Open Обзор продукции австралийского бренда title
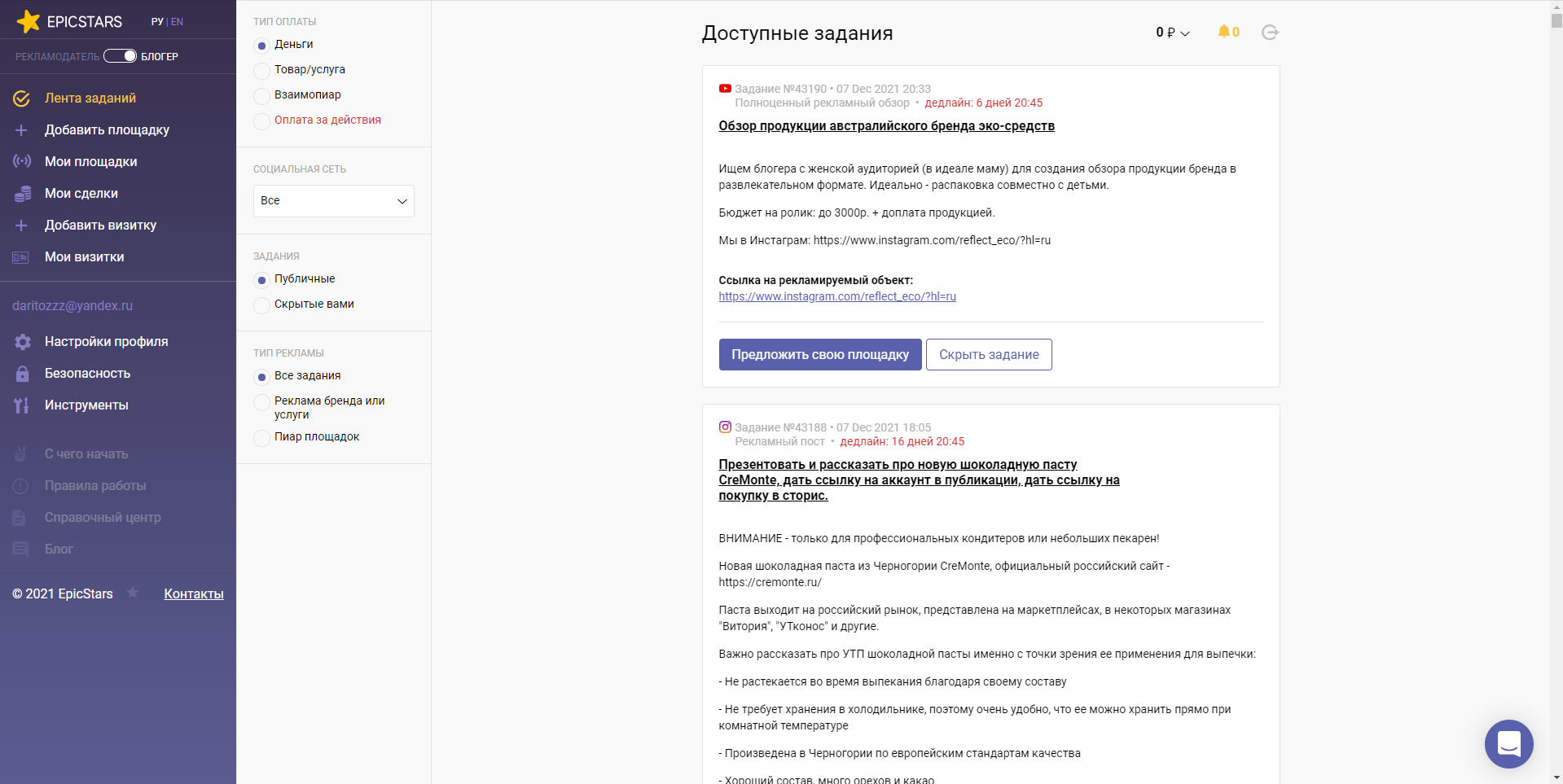 point(886,126)
